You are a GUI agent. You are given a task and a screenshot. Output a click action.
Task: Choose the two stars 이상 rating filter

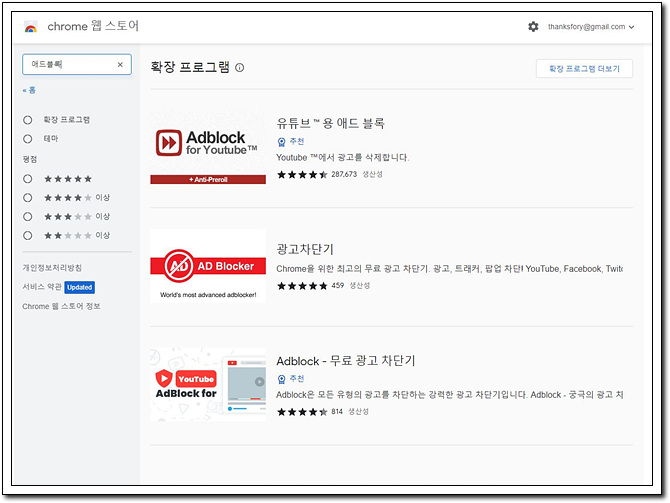pyautogui.click(x=28, y=235)
